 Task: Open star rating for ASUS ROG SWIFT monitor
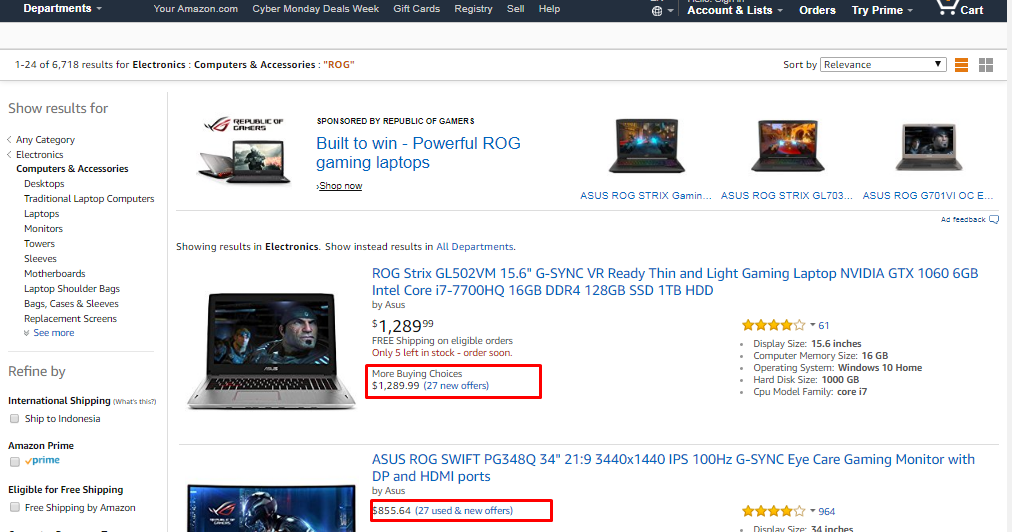(x=773, y=511)
